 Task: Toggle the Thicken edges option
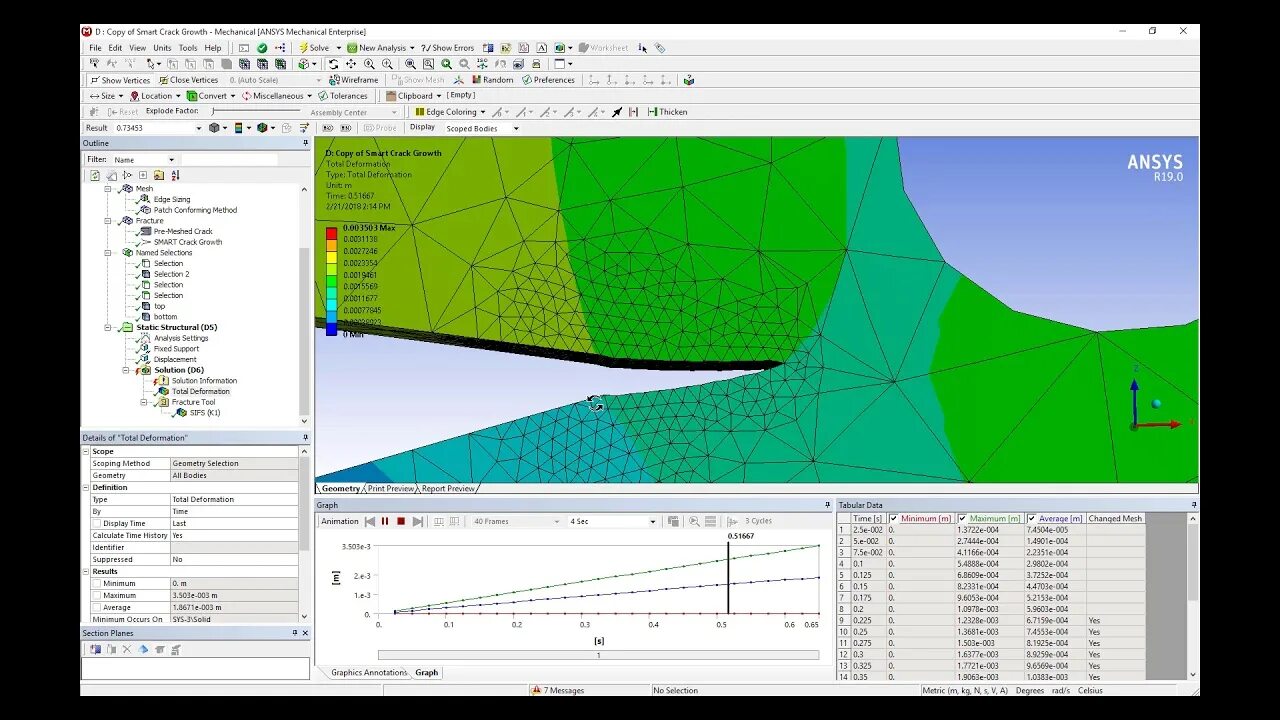(x=668, y=112)
